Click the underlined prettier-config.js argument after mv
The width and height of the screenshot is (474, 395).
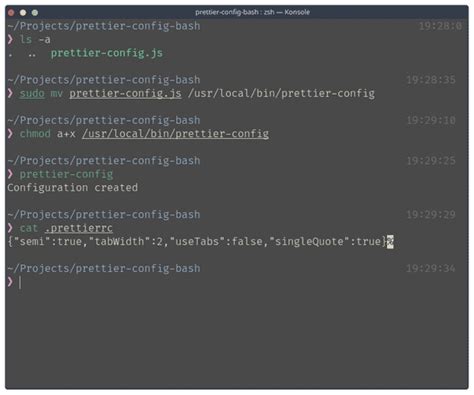tap(125, 94)
